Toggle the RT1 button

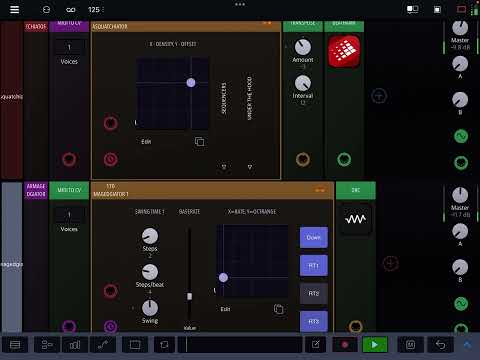pos(314,266)
